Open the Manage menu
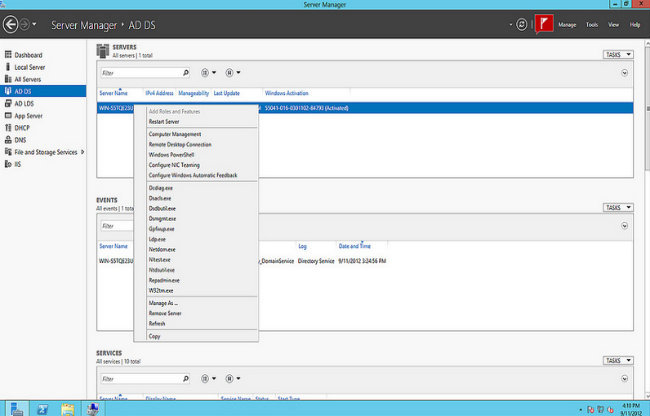 click(x=567, y=23)
